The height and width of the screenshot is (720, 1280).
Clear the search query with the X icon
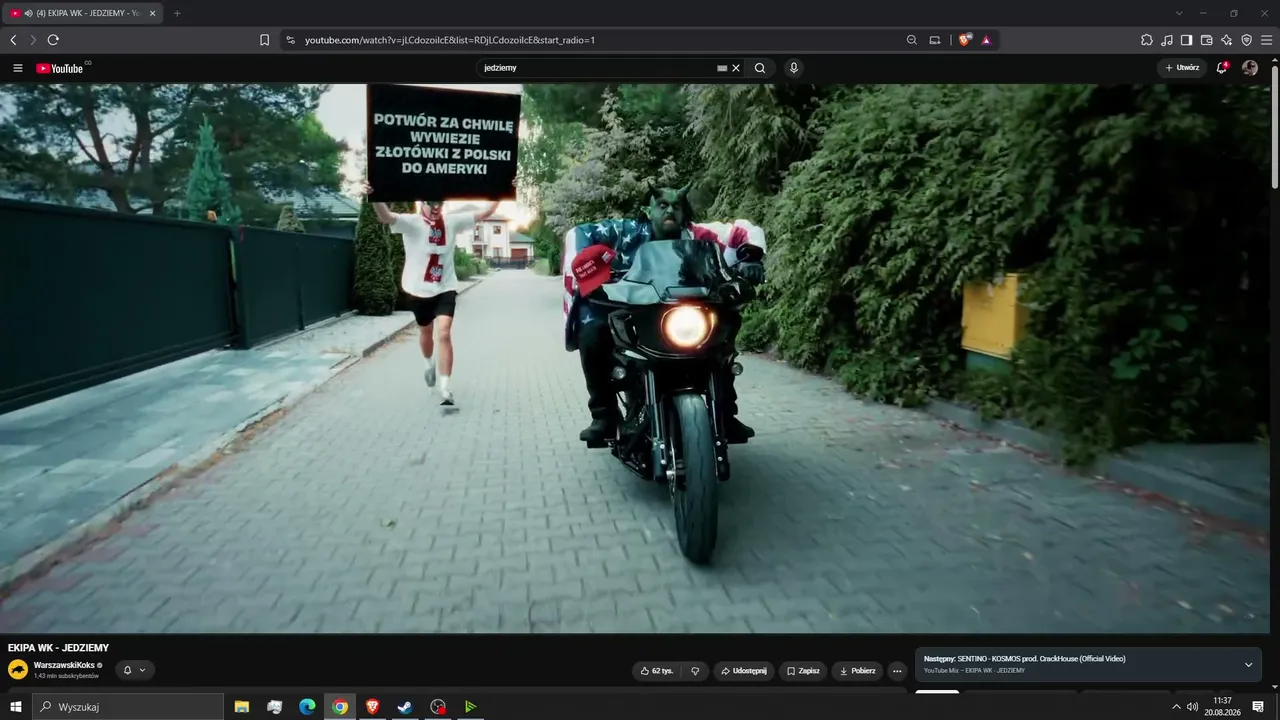(x=736, y=68)
